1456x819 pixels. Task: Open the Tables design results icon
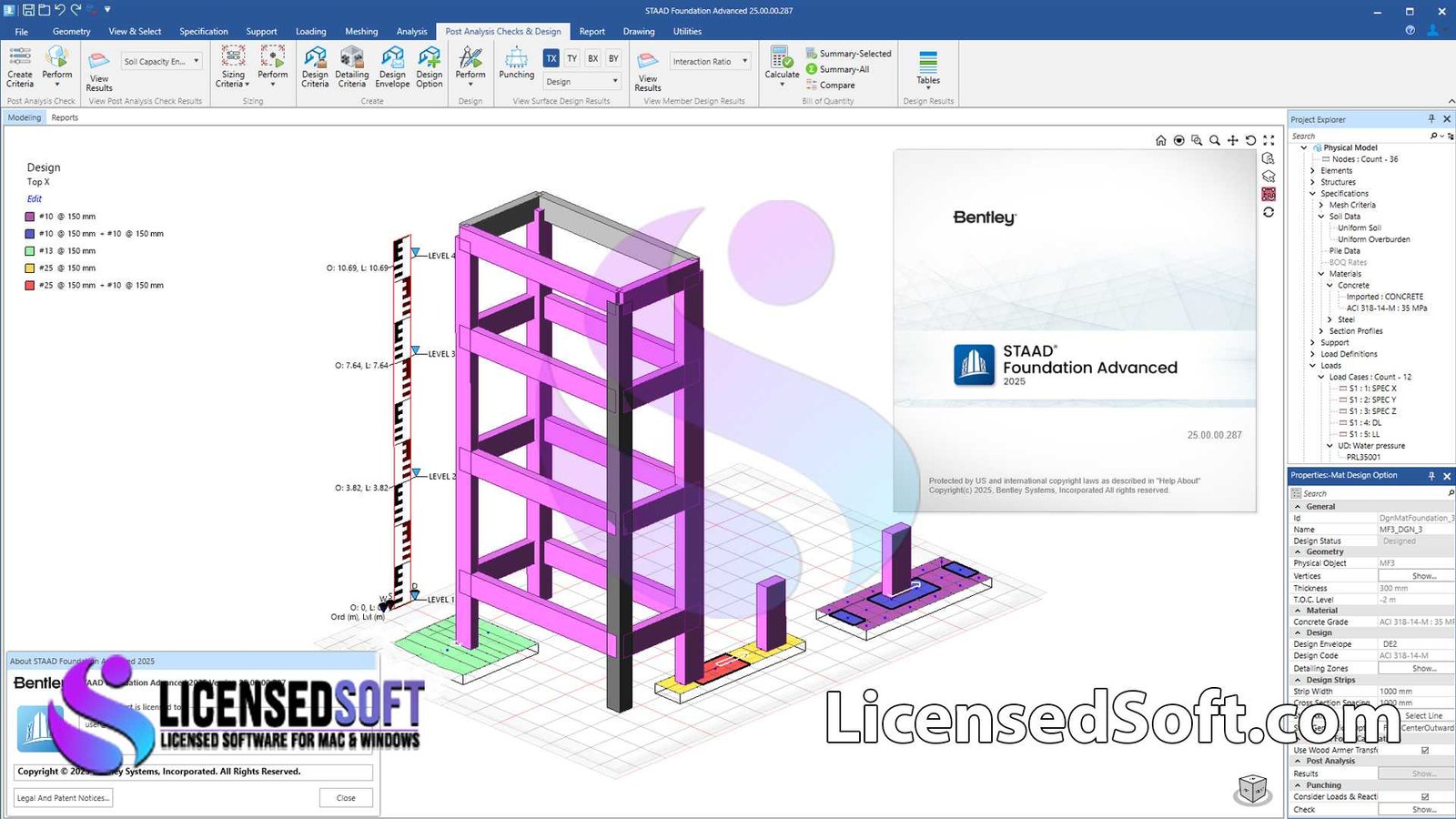point(928,69)
